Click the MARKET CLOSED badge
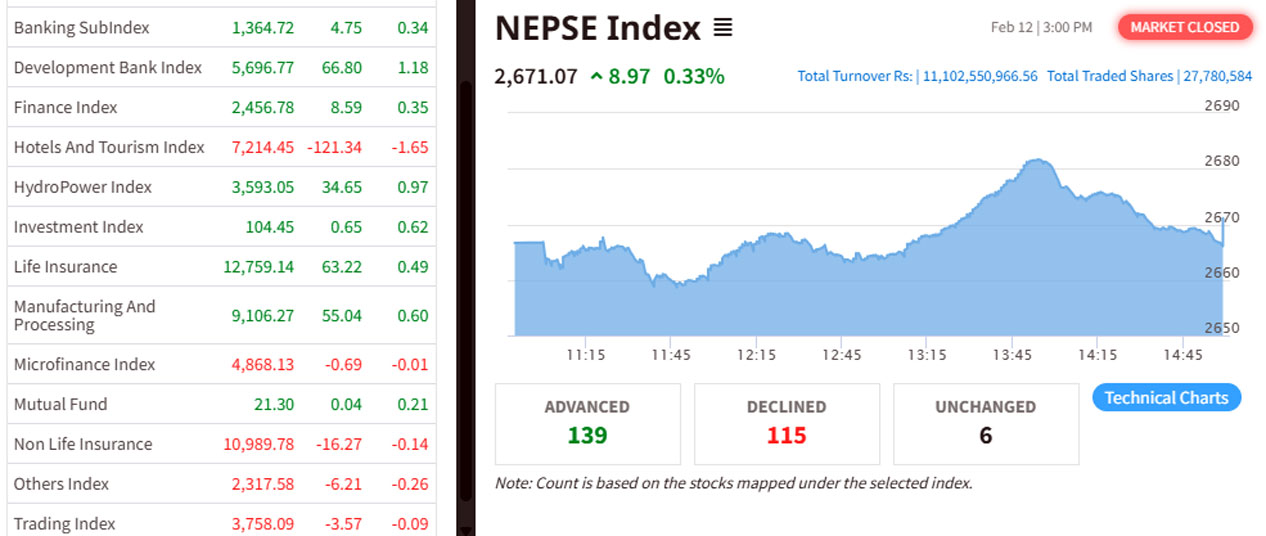 tap(1185, 27)
